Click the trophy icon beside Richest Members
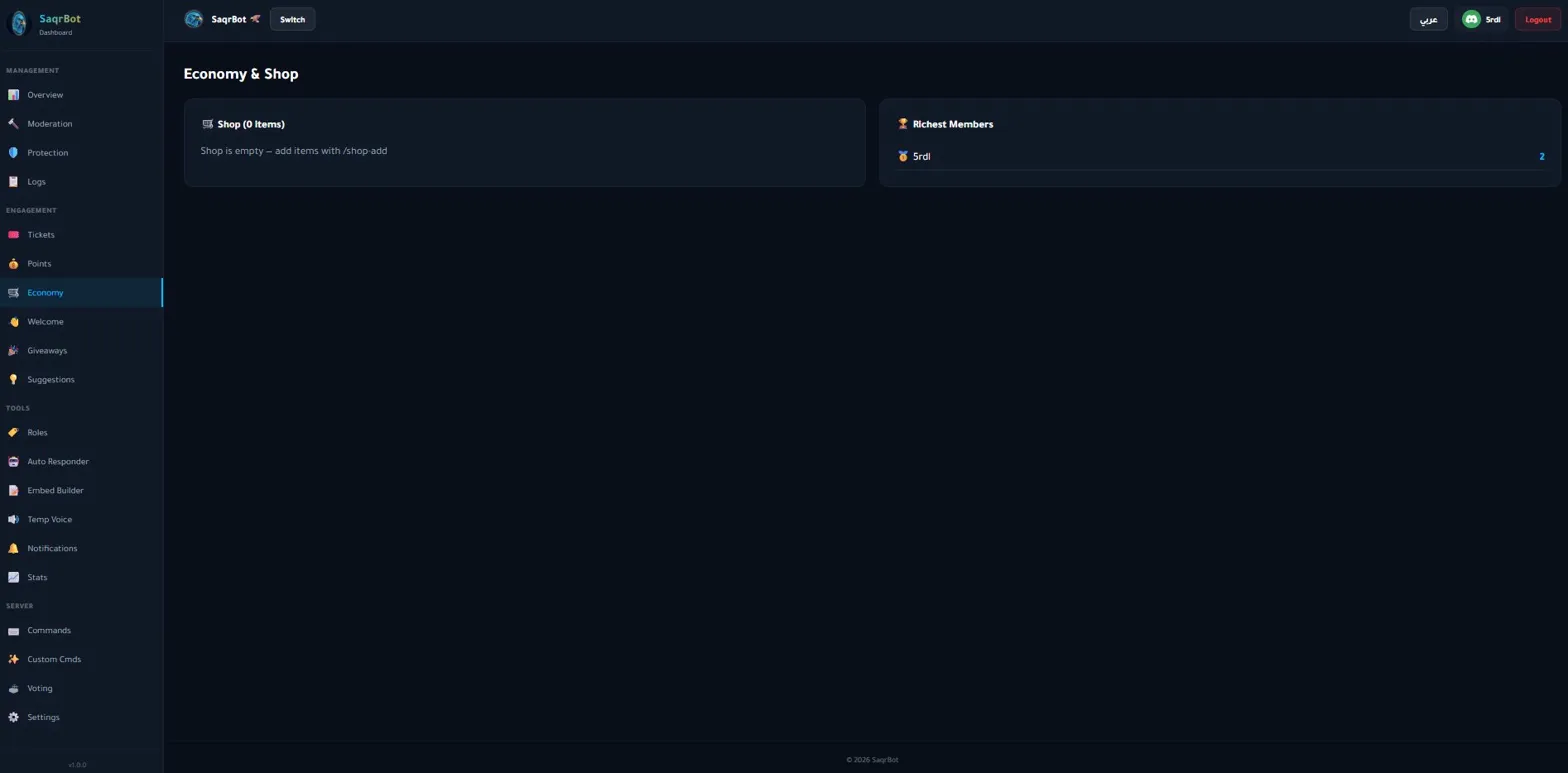This screenshot has height=773, width=1568. tap(903, 124)
